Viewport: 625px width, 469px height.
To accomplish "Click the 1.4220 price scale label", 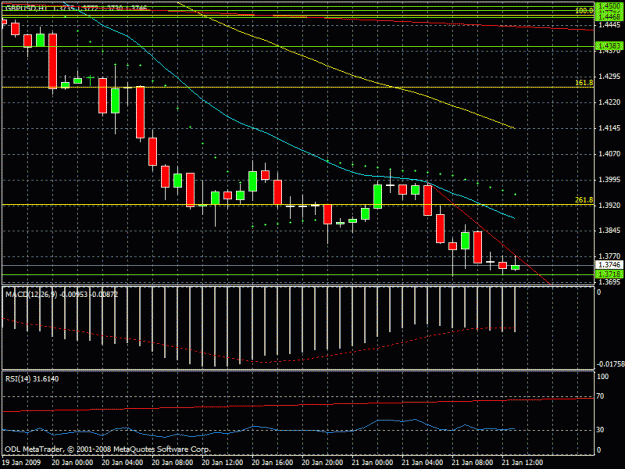I will (609, 102).
